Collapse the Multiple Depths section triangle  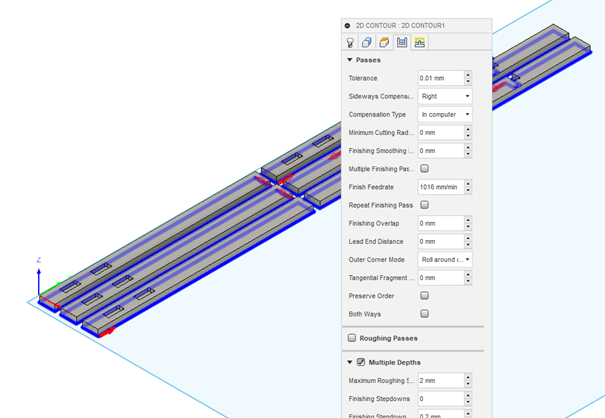(350, 362)
